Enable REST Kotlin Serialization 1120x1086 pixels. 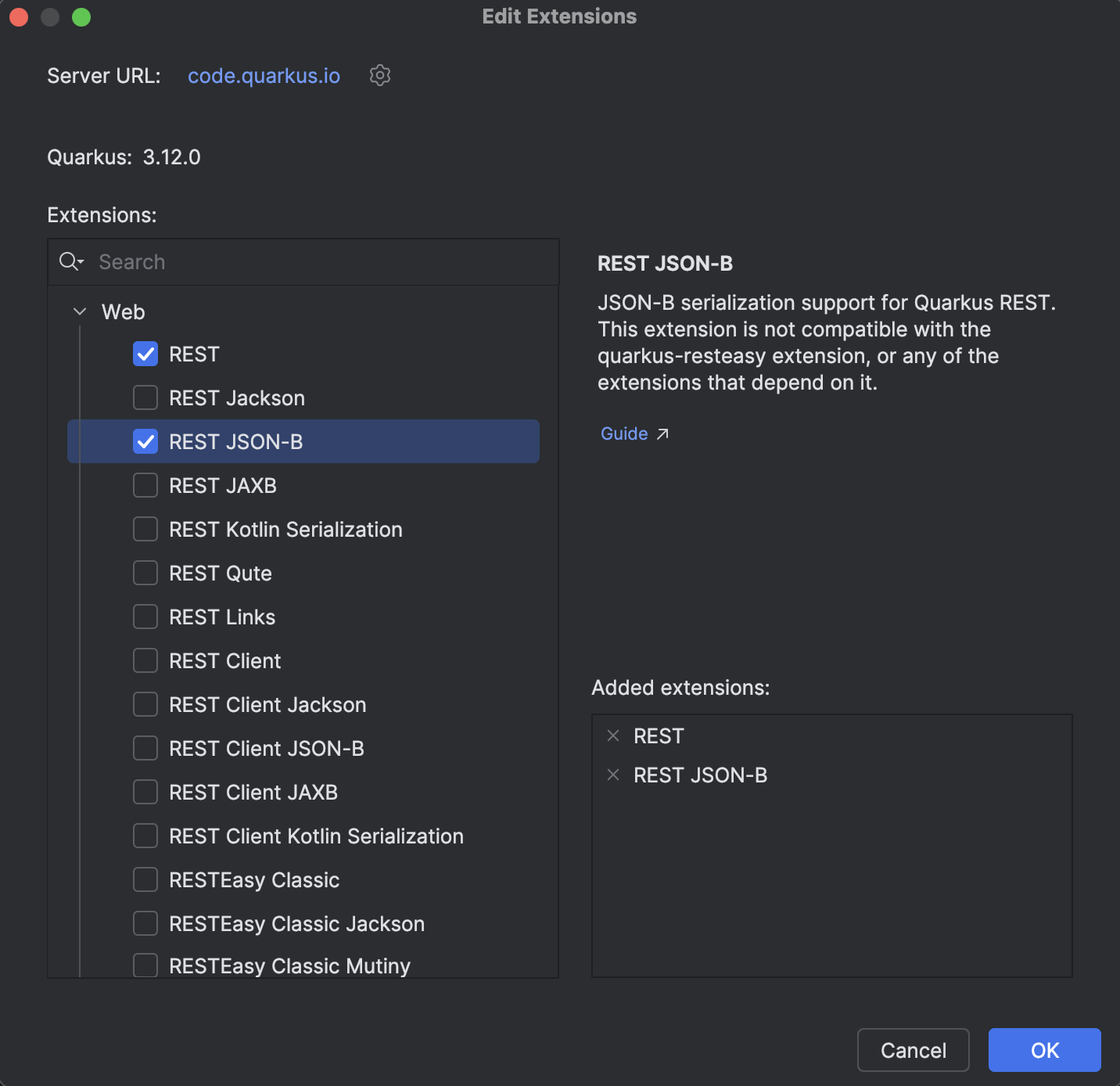pos(145,529)
